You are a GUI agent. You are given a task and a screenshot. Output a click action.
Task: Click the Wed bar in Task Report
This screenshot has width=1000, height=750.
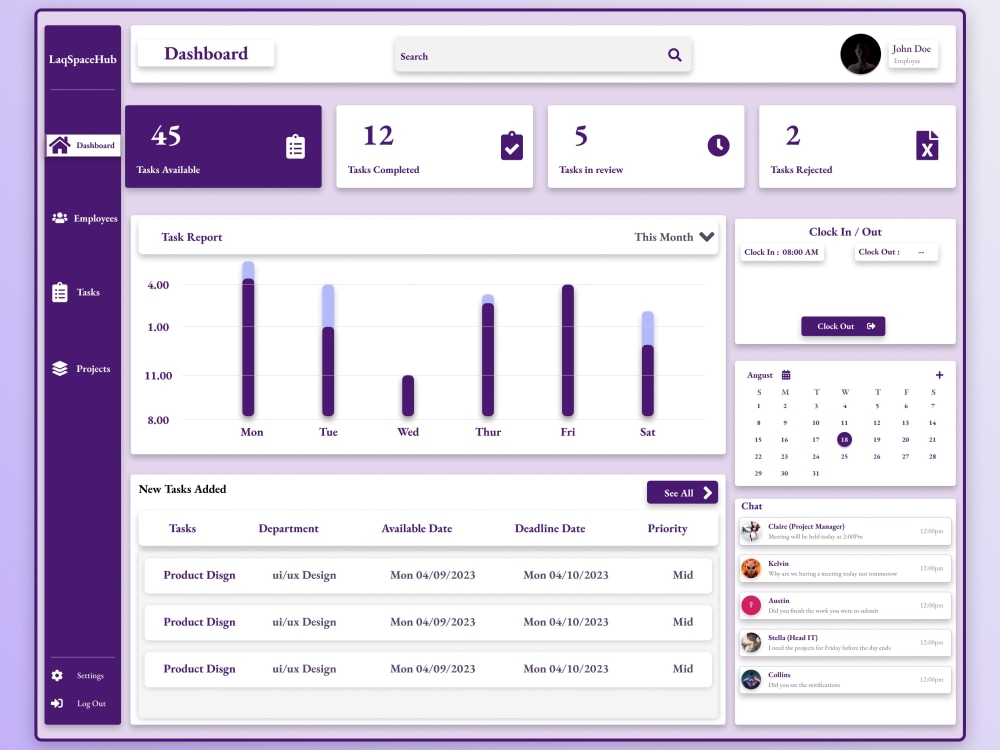(x=408, y=395)
